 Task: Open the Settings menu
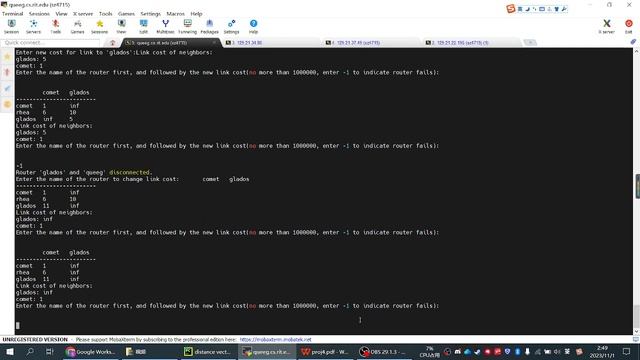coord(151,14)
